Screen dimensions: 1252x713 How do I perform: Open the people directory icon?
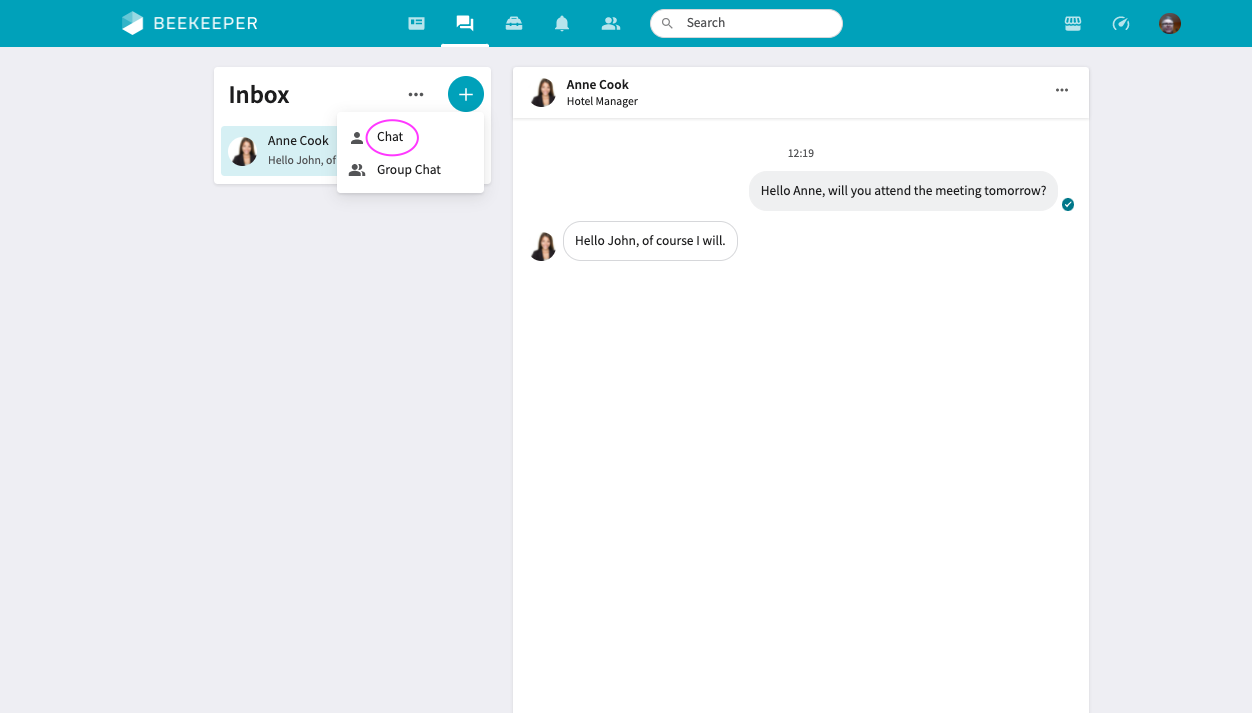pyautogui.click(x=611, y=23)
